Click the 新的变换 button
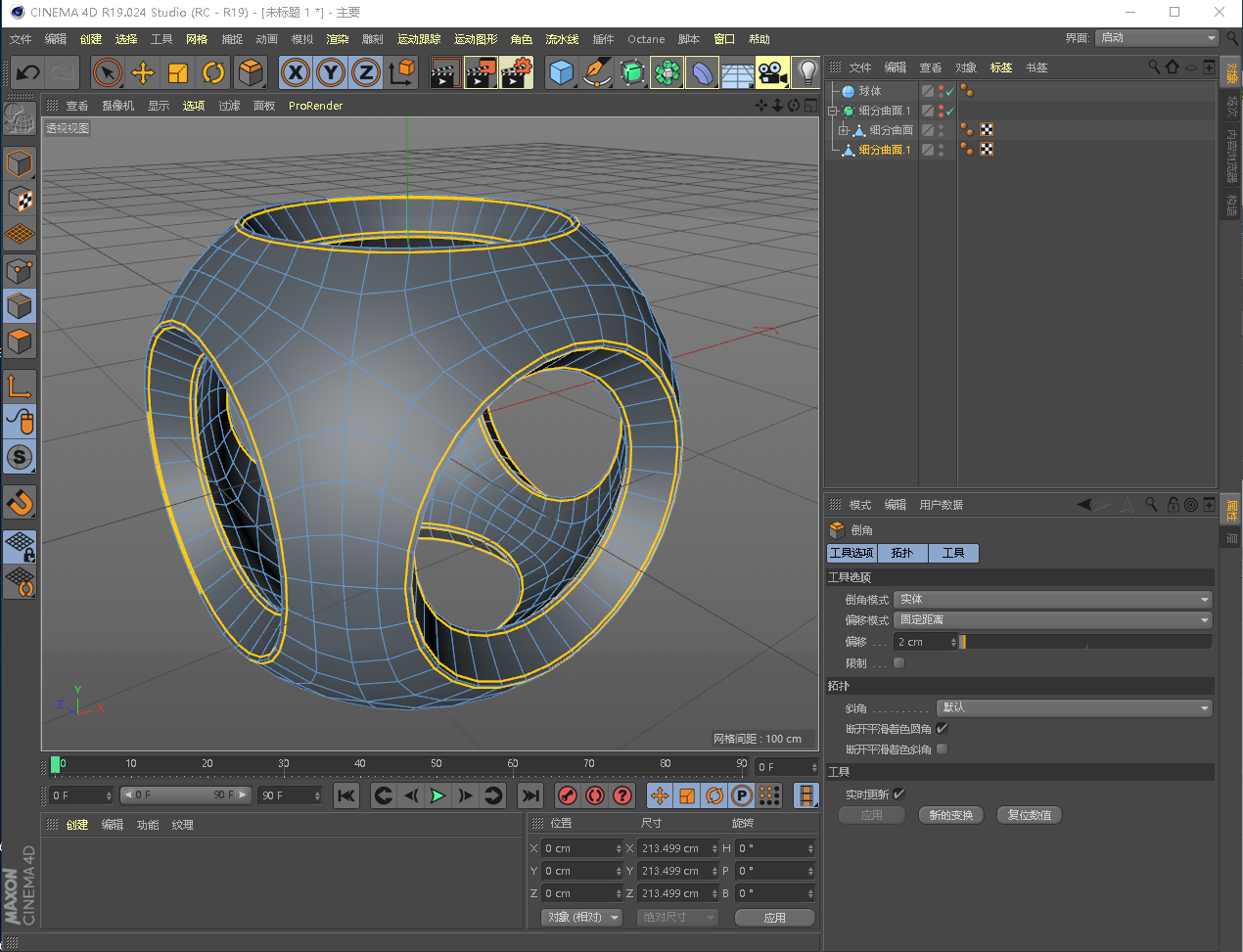Viewport: 1243px width, 952px height. tap(950, 815)
